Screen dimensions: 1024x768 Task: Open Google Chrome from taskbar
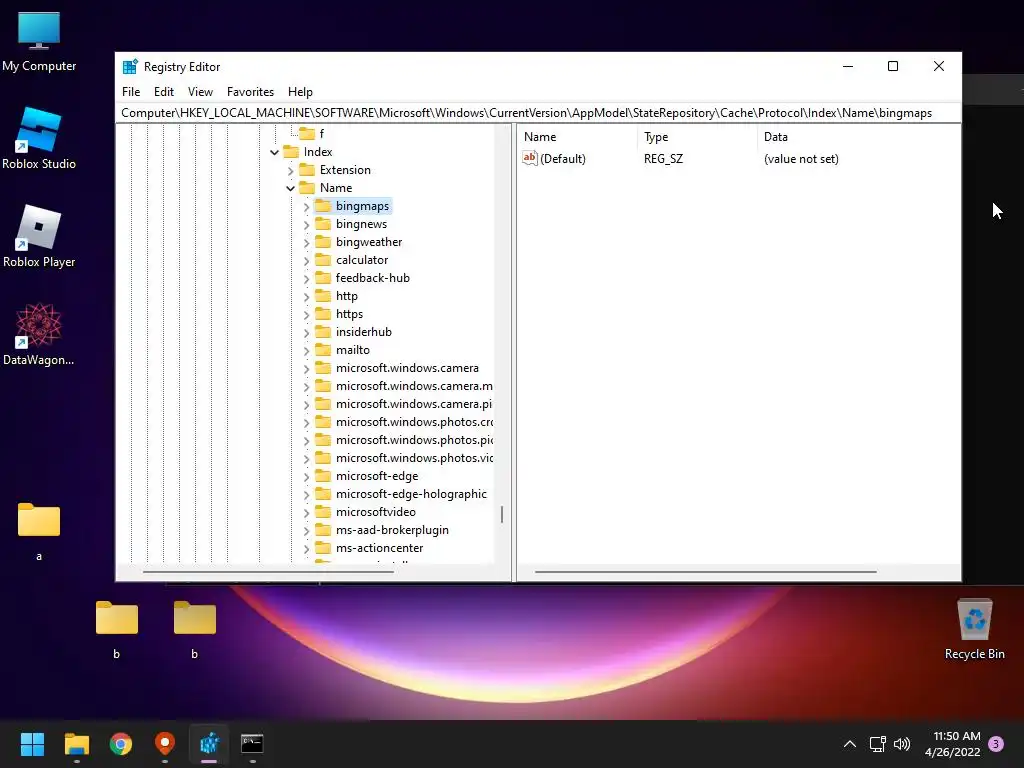click(x=121, y=744)
